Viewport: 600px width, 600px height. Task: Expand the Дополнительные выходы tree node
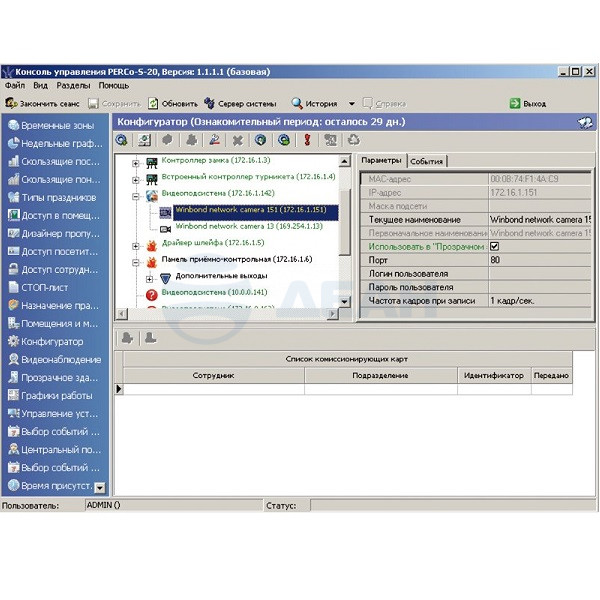[150, 276]
